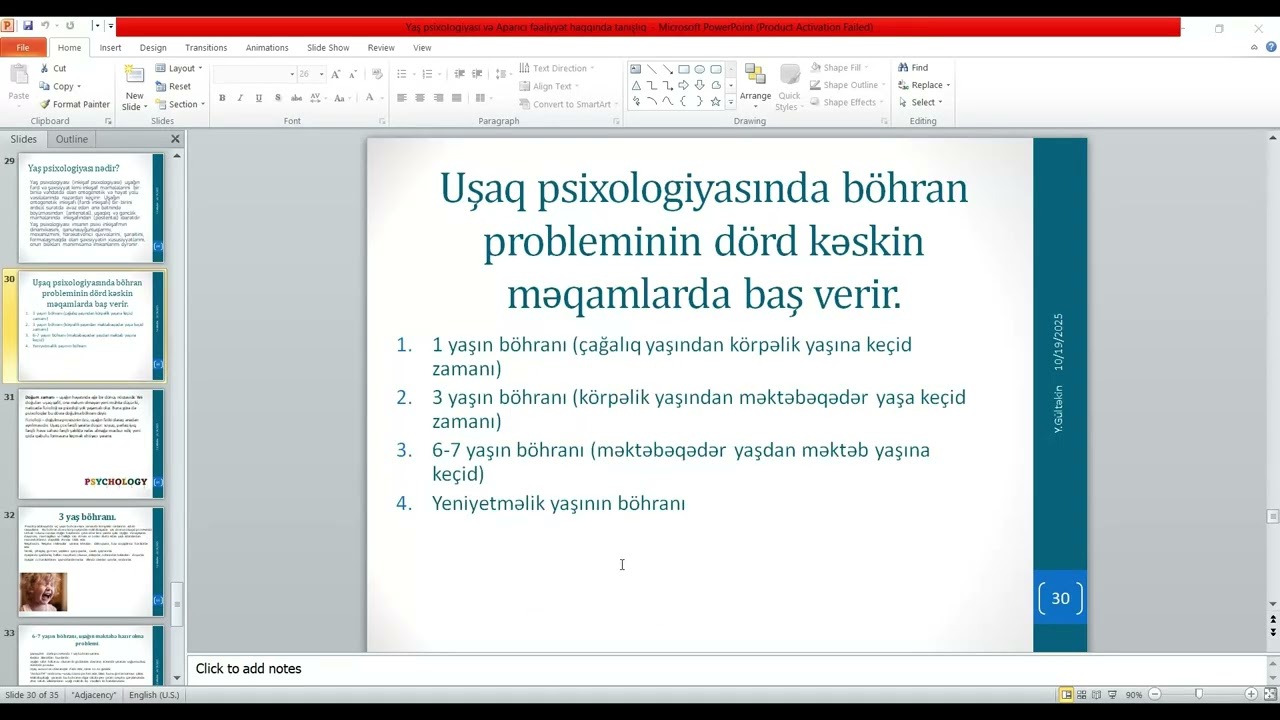Open the Slide Show ribbon tab

[328, 47]
